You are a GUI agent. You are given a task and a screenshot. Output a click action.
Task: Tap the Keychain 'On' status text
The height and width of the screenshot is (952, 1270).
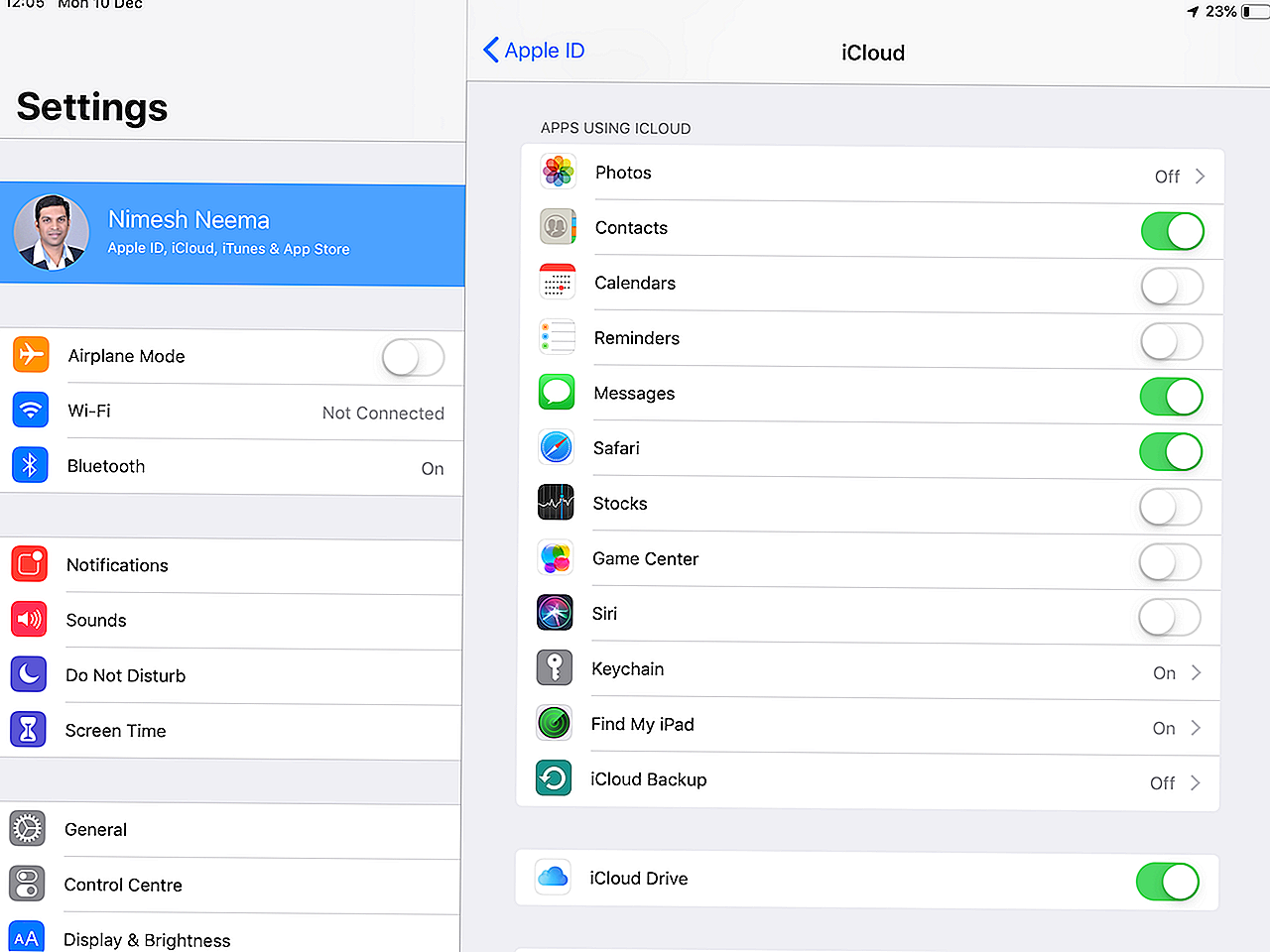1164,673
